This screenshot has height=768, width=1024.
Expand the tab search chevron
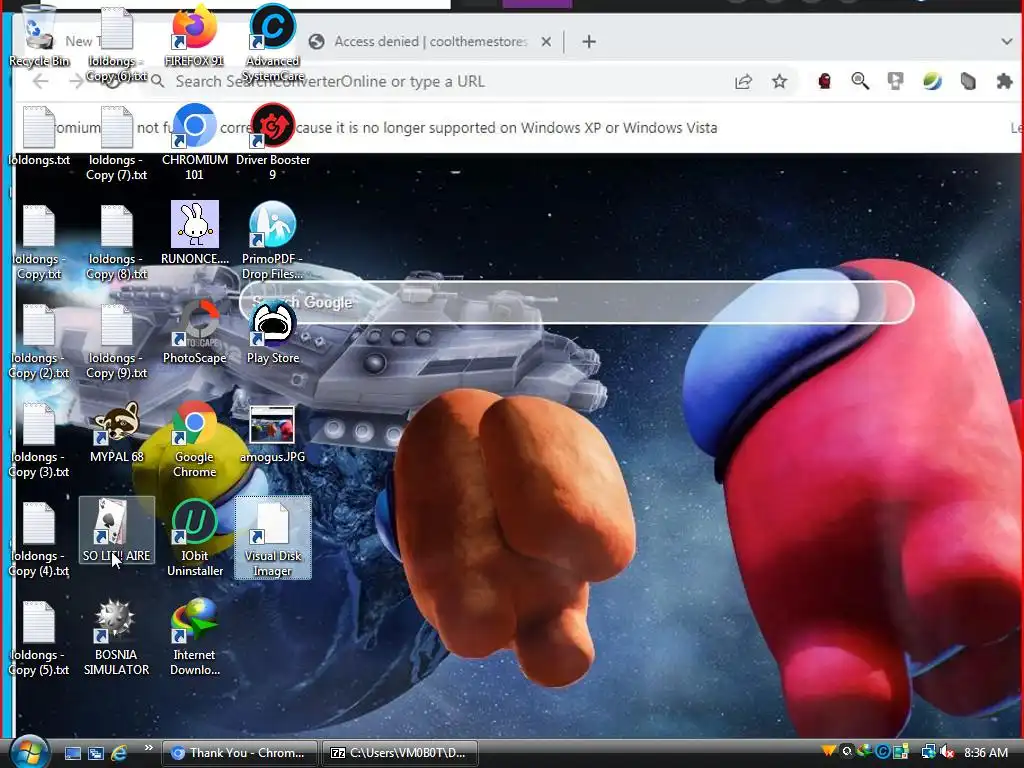click(x=1006, y=42)
